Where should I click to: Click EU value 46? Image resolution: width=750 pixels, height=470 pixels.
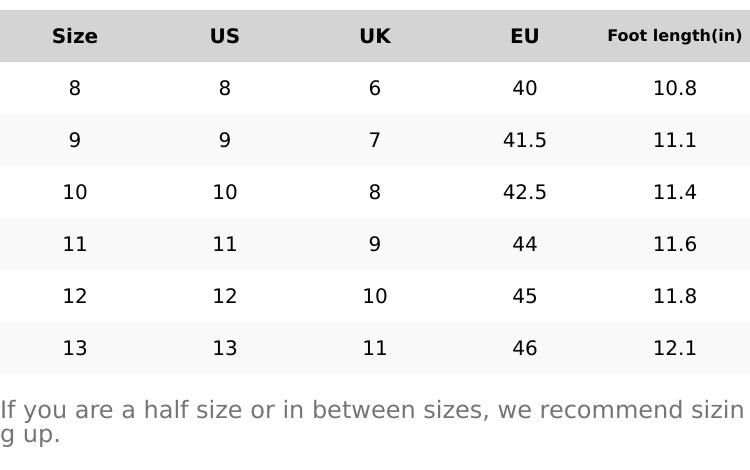coord(525,349)
